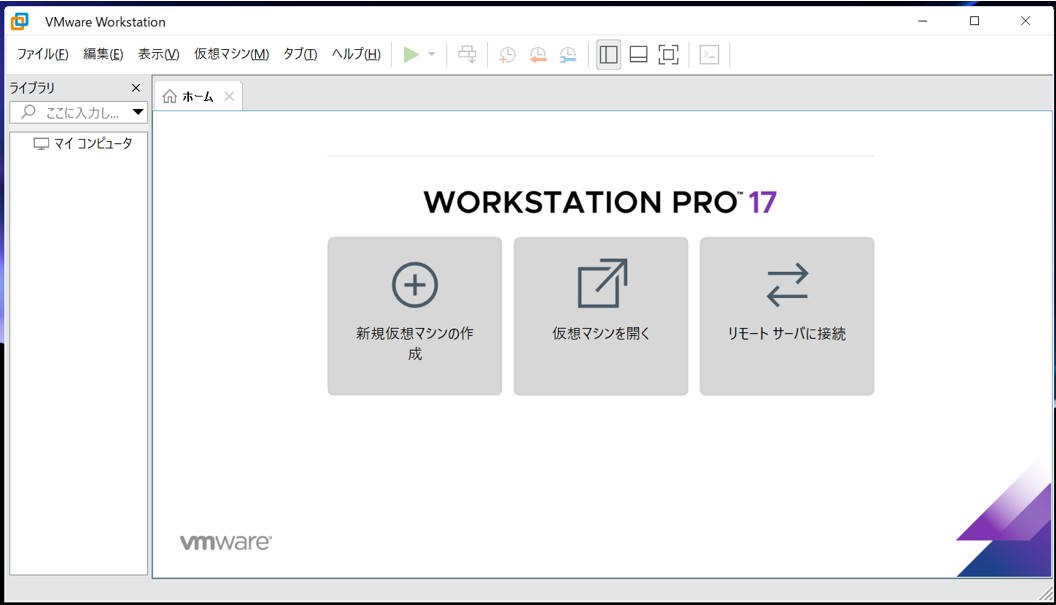This screenshot has height=605, width=1056.
Task: Click the Send Ctrl+Alt+Del toolbar icon
Action: [x=467, y=55]
